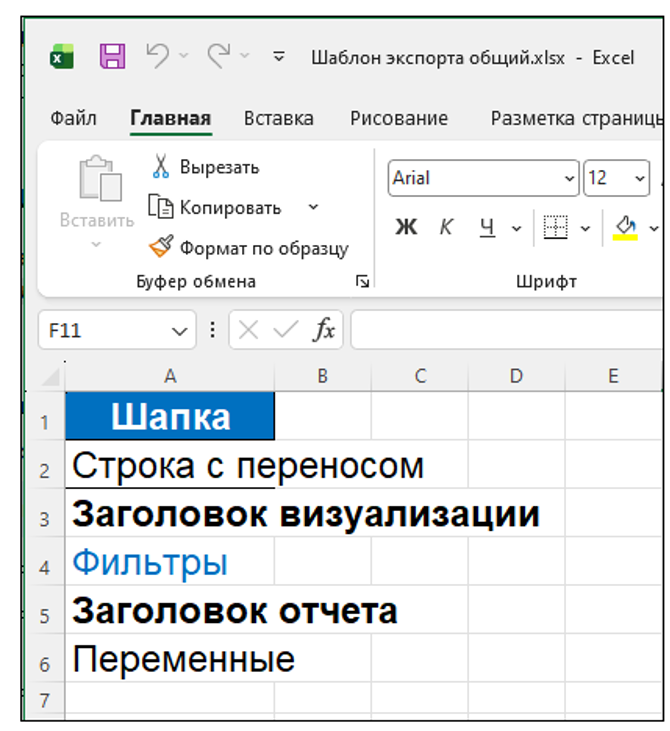Select row 4 header

(x=45, y=562)
